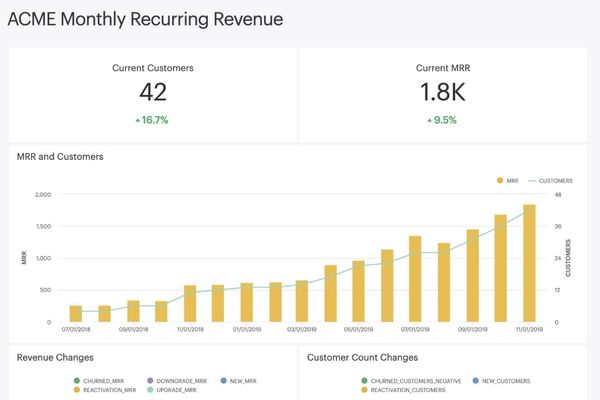The width and height of the screenshot is (600, 400).
Task: Click the 16.7% customer growth indicator
Action: point(152,120)
